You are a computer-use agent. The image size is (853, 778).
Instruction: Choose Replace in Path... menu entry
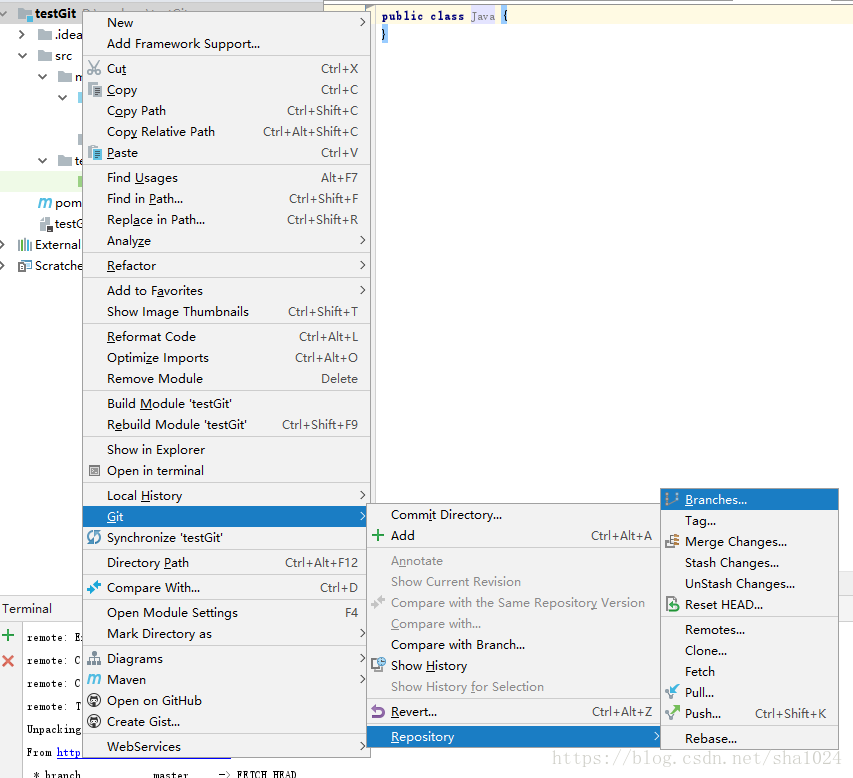click(x=226, y=219)
